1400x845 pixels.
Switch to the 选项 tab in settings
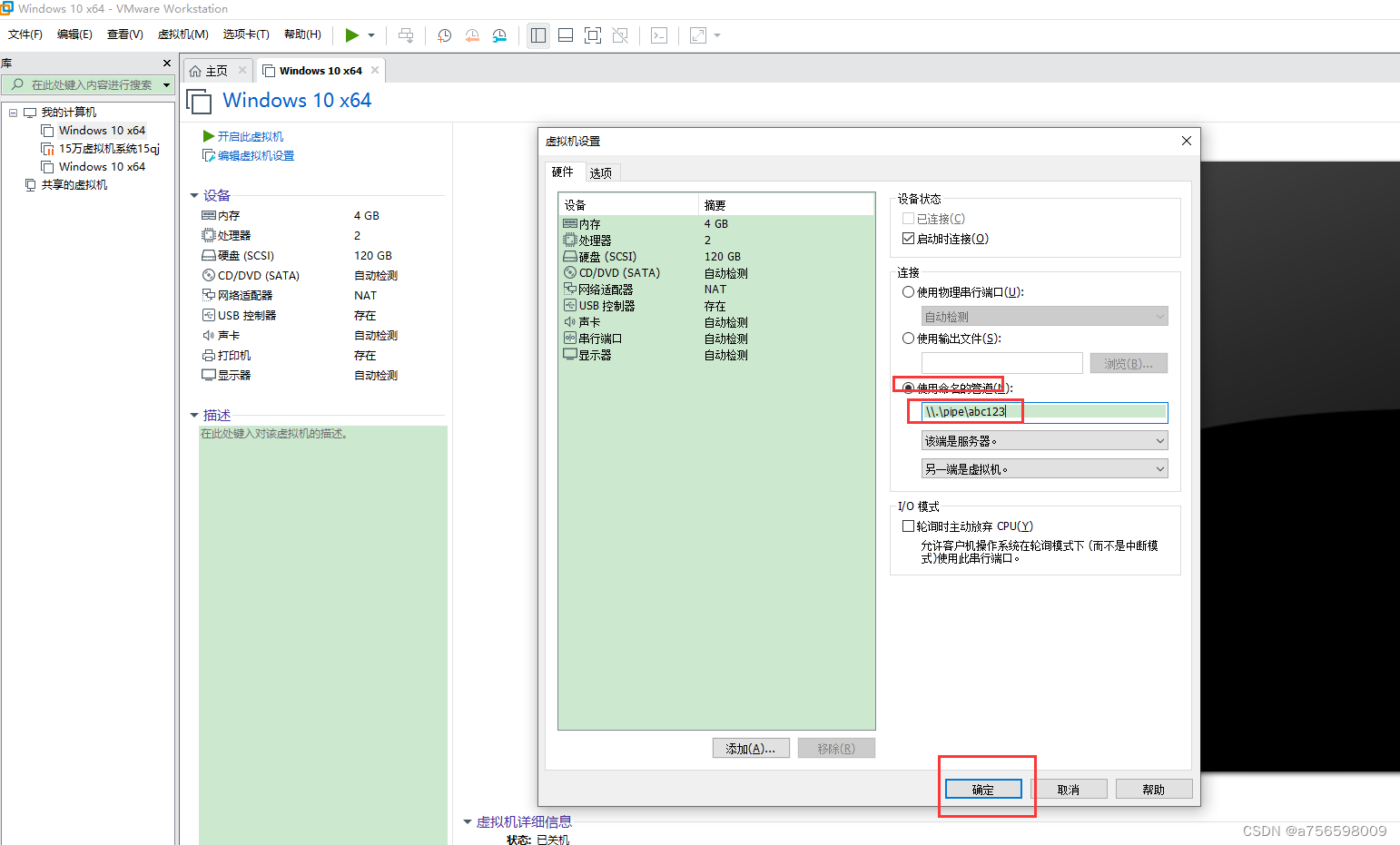click(x=600, y=172)
